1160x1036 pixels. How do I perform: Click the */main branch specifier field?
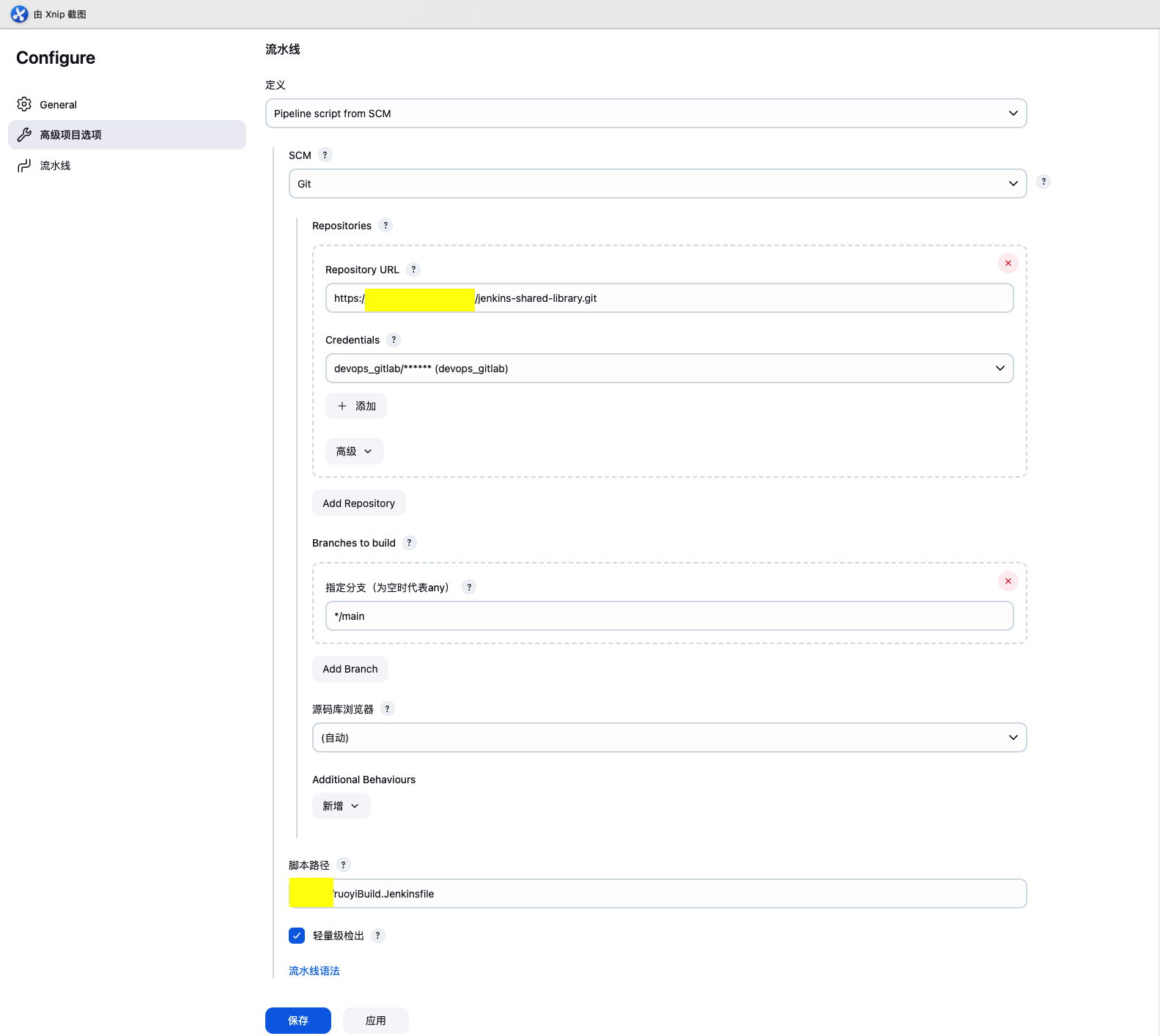[x=668, y=616]
